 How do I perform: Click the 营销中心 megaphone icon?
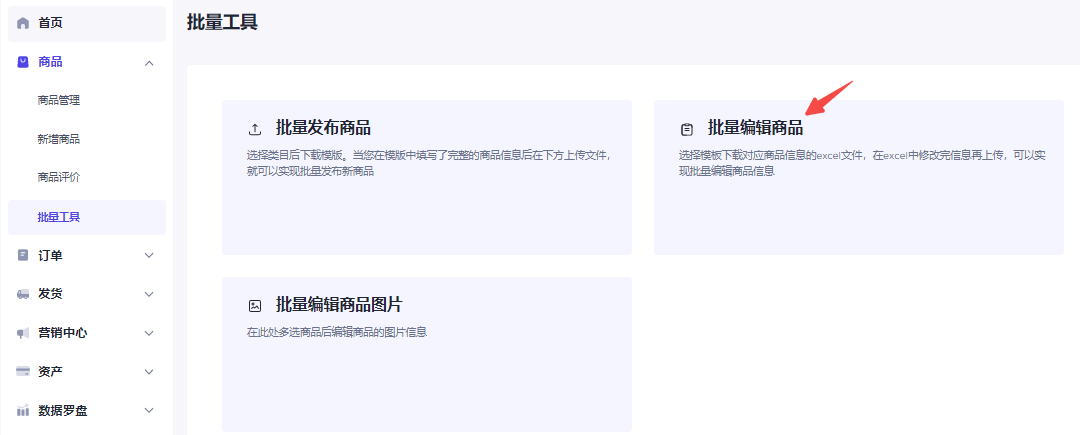click(x=23, y=333)
